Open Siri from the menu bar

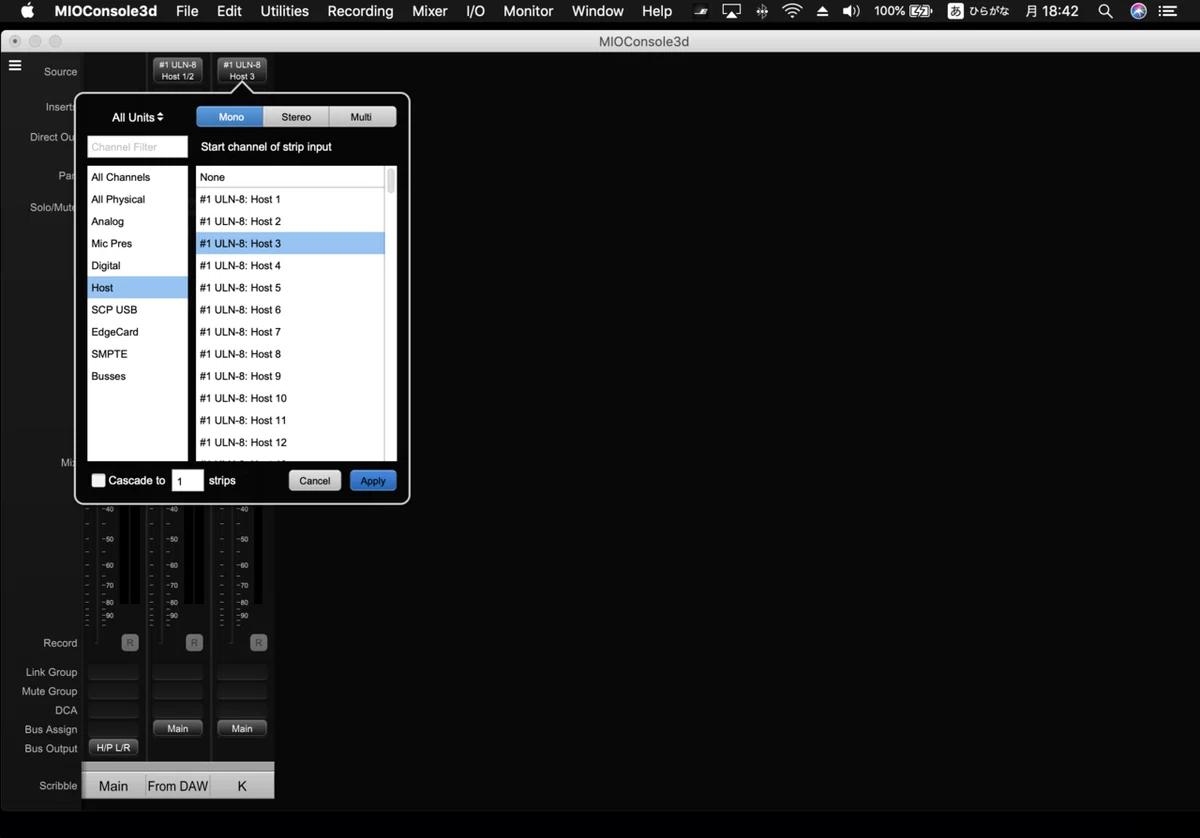tap(1138, 11)
